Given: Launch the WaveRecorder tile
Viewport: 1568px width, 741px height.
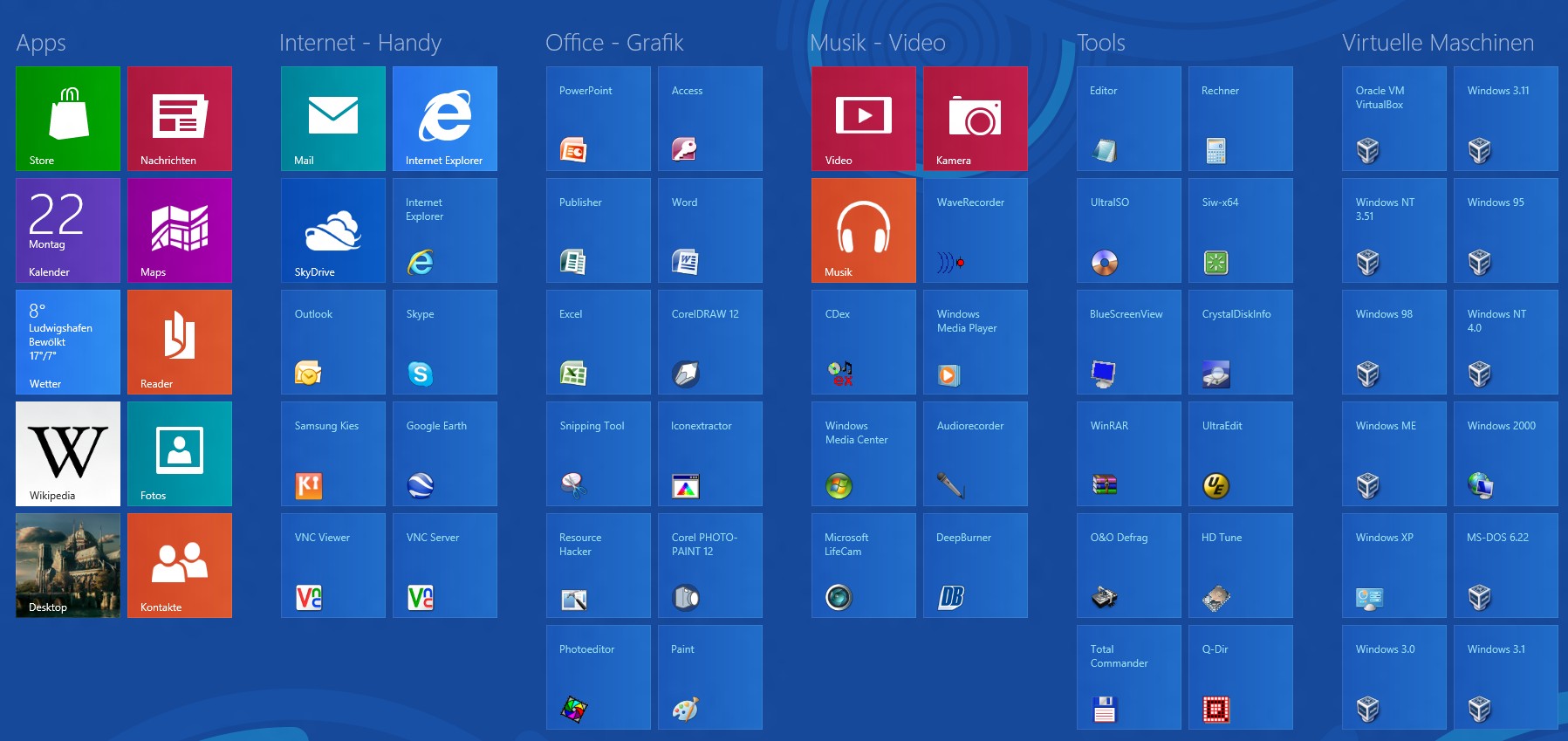Looking at the screenshot, I should [x=976, y=230].
